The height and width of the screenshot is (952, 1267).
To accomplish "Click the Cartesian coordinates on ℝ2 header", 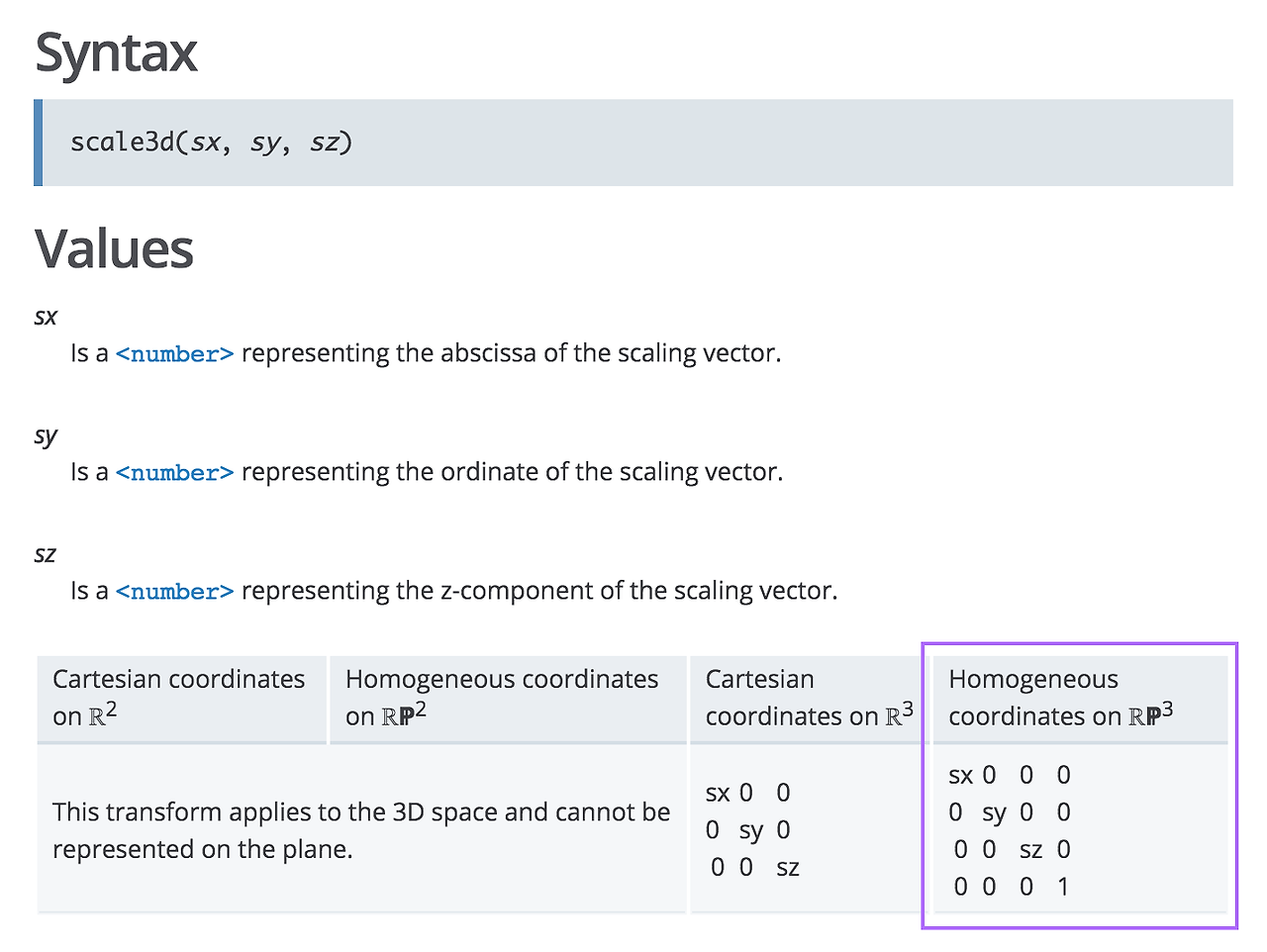I will point(182,698).
